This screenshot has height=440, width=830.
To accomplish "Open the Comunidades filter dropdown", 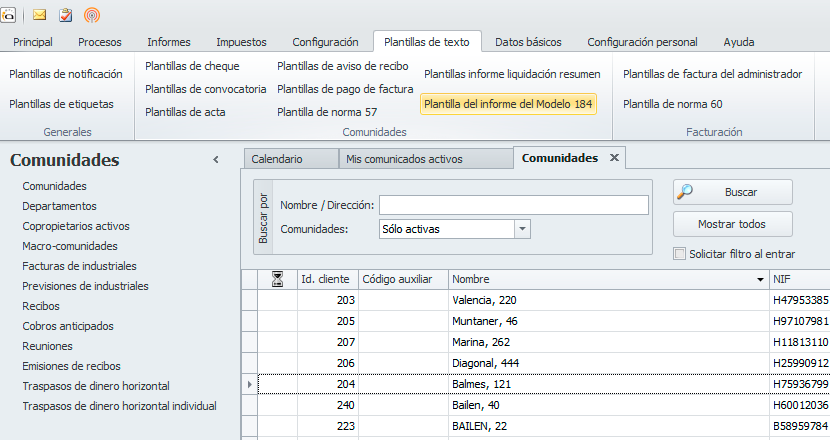I will pyautogui.click(x=522, y=229).
